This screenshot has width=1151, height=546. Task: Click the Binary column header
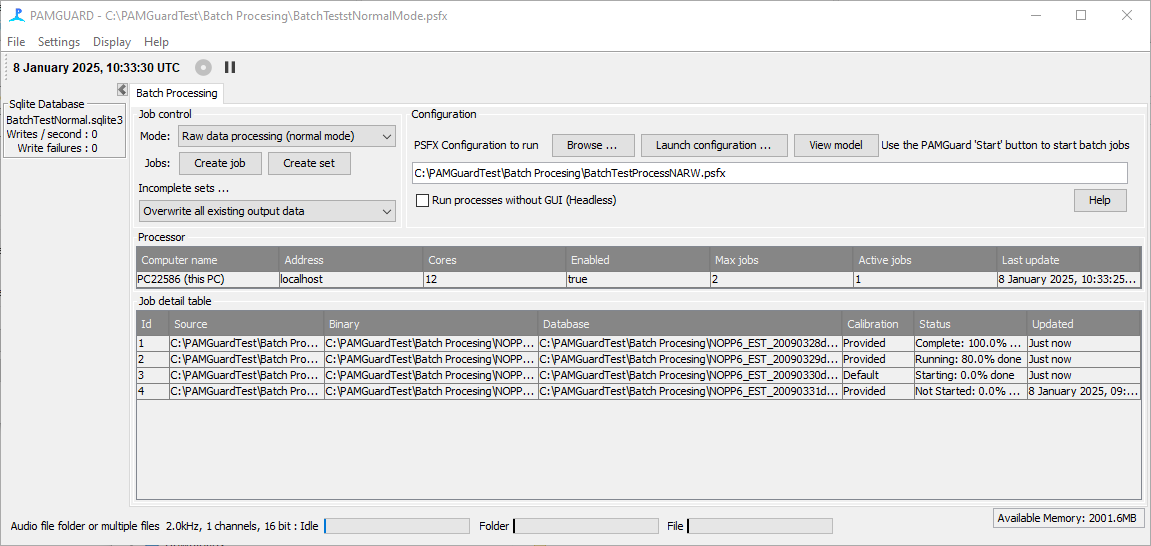pos(431,324)
